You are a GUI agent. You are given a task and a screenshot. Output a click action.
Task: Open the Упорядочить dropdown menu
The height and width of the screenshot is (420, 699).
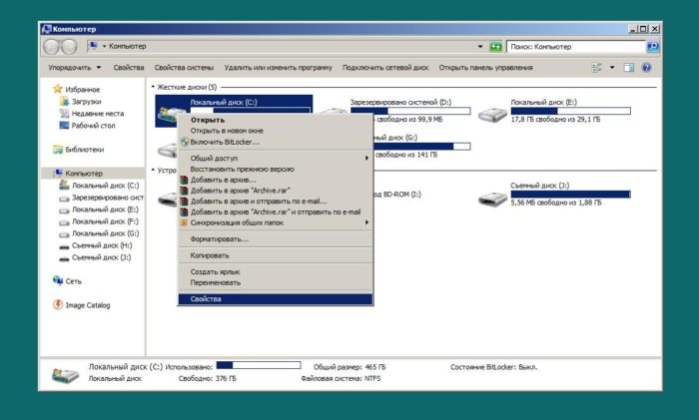point(74,68)
